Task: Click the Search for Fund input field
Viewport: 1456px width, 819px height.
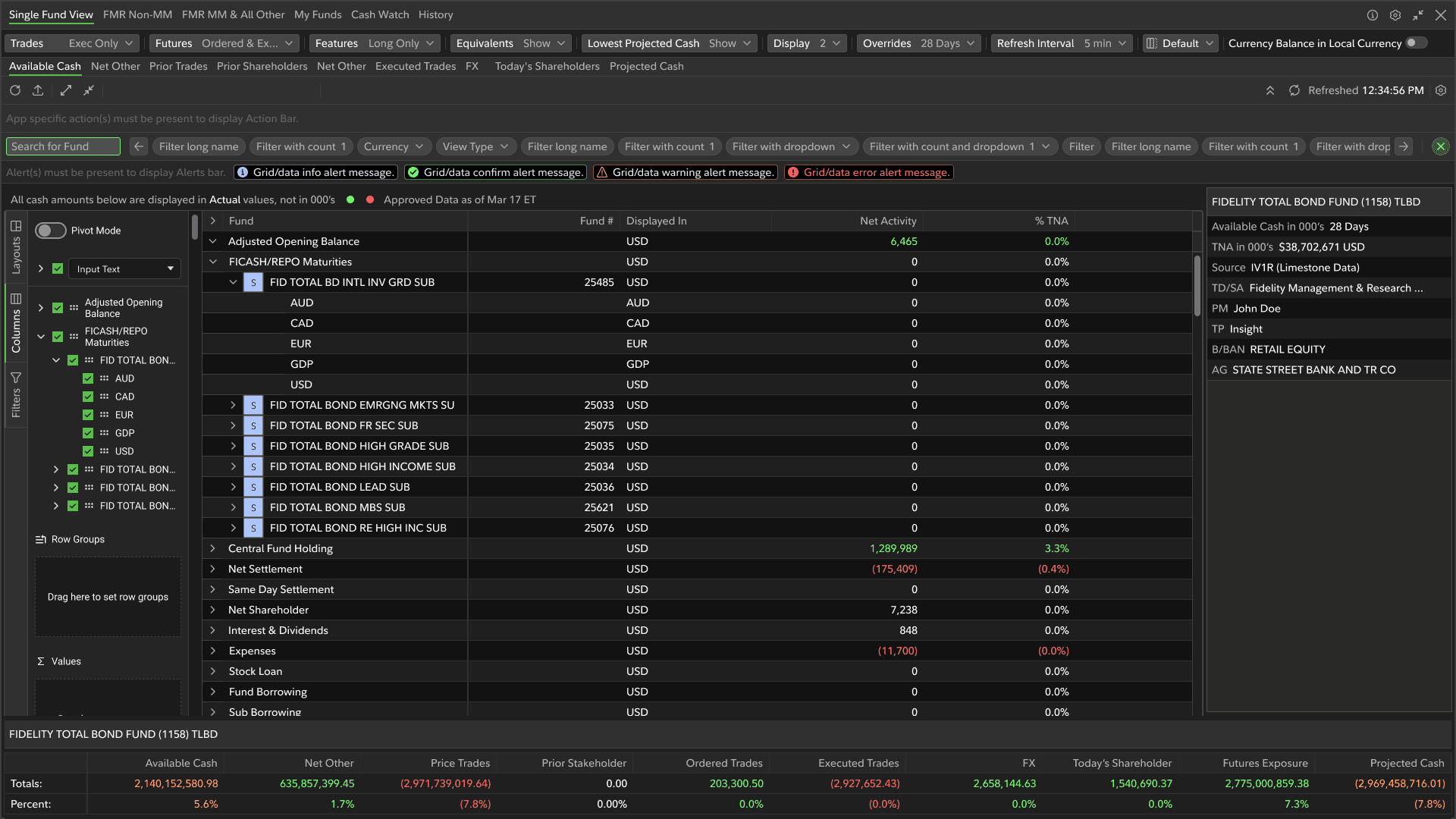Action: [x=63, y=146]
